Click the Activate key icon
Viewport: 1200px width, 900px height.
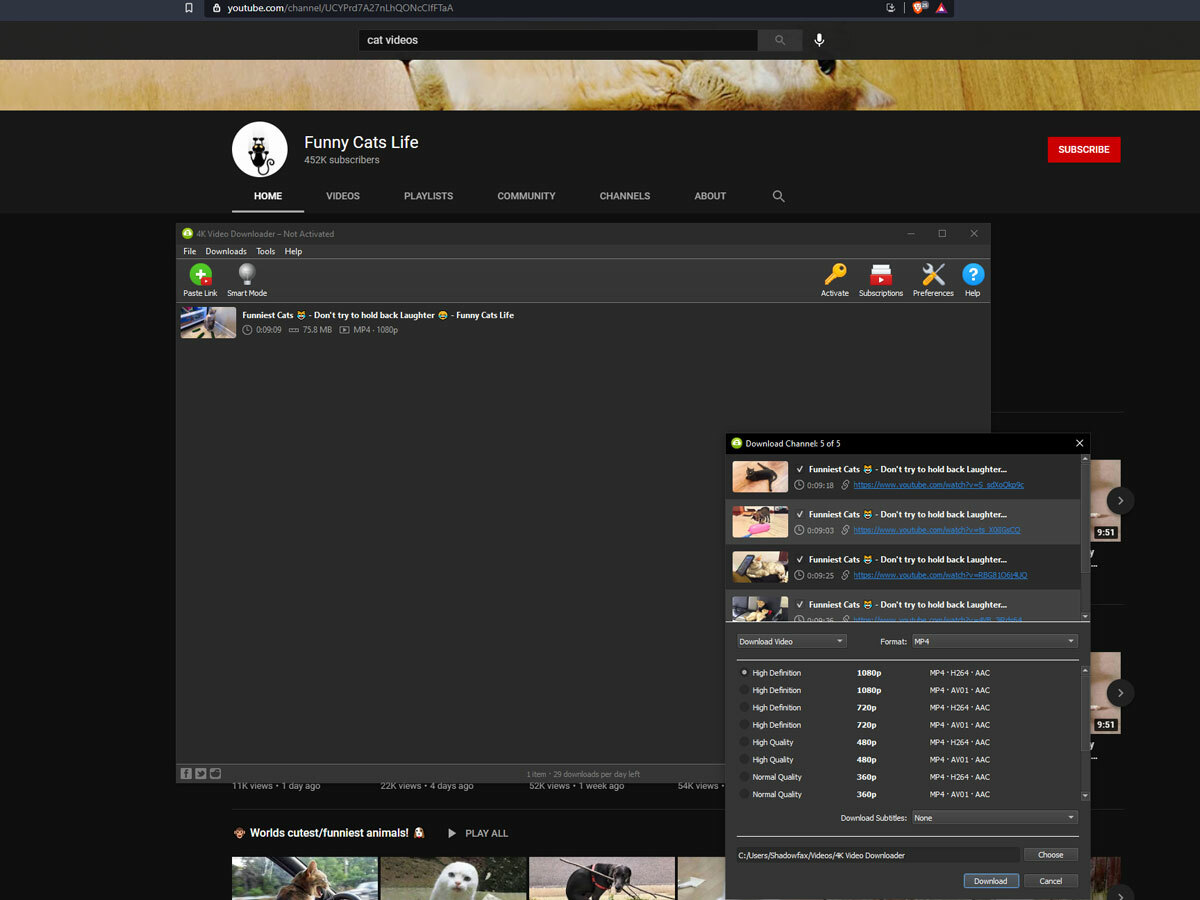point(835,275)
